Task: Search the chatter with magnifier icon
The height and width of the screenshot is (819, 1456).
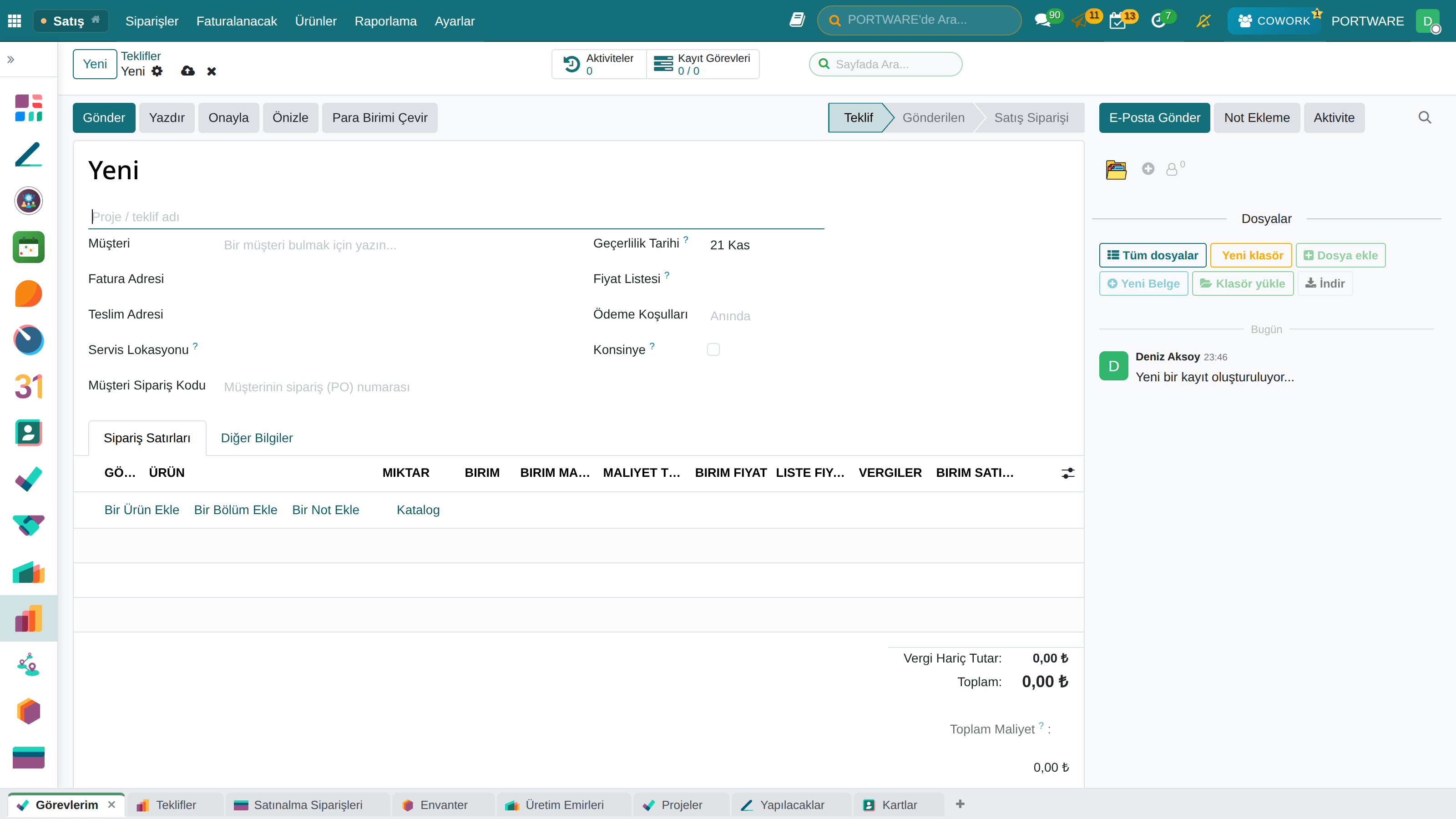Action: [x=1424, y=117]
